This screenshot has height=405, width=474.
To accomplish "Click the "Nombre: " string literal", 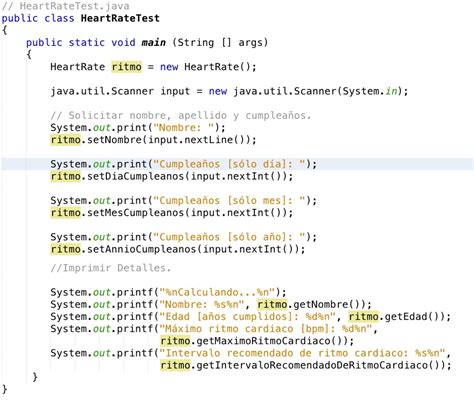I will (184, 128).
